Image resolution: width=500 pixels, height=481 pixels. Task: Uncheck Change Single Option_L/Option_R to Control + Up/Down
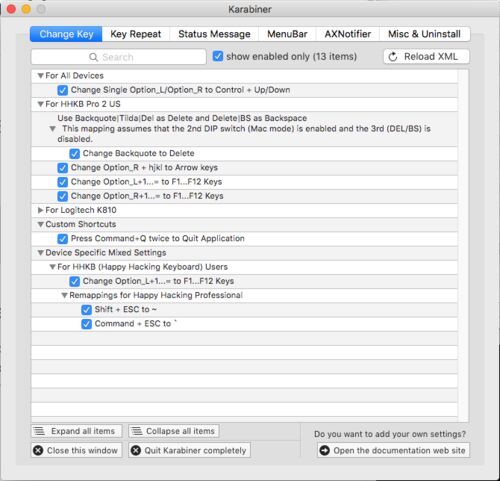coord(62,90)
